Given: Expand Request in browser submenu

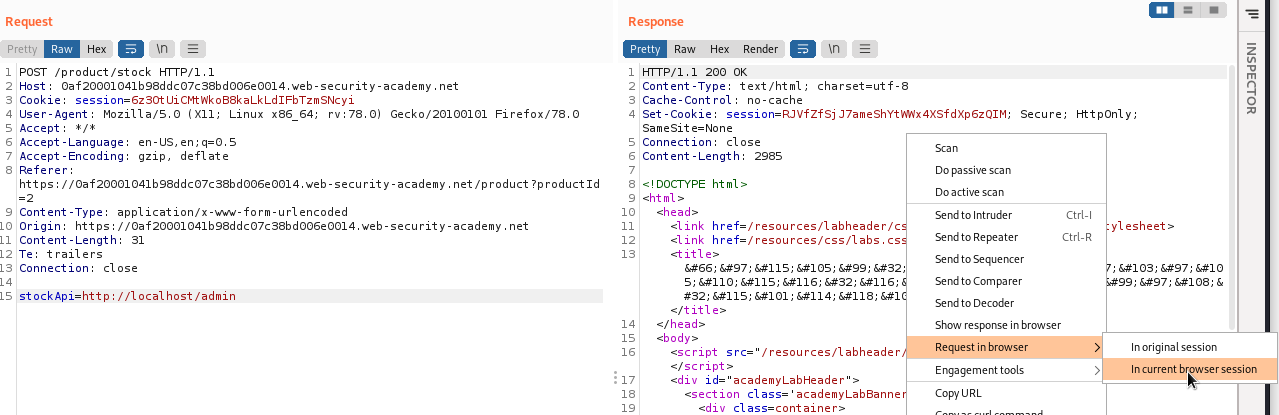Looking at the screenshot, I should [1006, 347].
